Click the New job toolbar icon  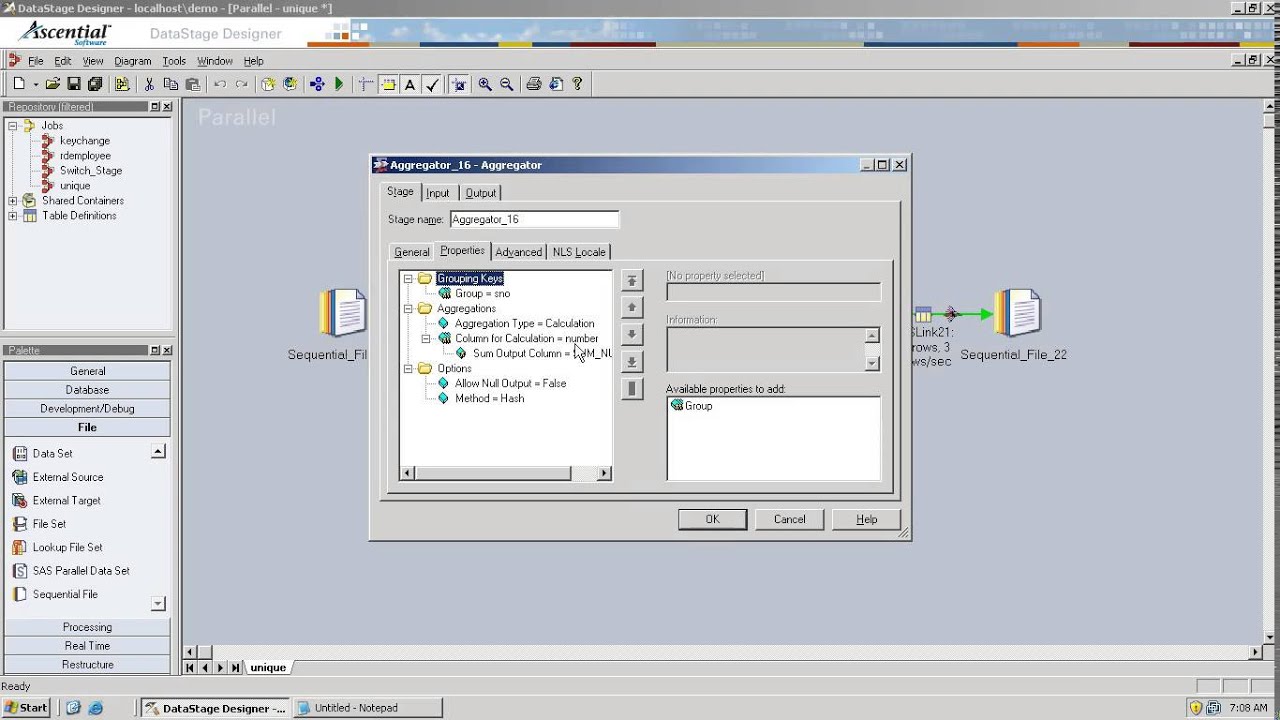tap(19, 85)
